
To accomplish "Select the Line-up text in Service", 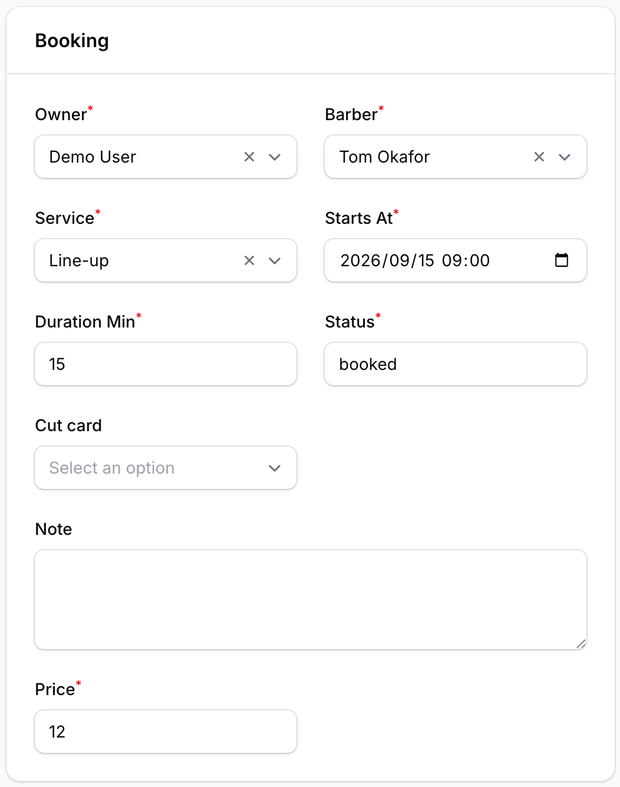I will (x=79, y=261).
